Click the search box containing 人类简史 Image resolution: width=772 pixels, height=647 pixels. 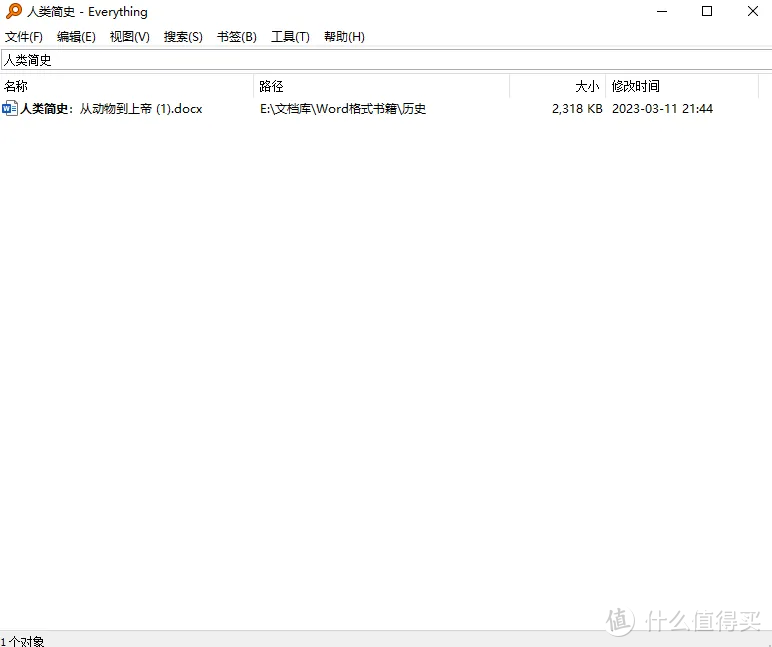coord(386,60)
